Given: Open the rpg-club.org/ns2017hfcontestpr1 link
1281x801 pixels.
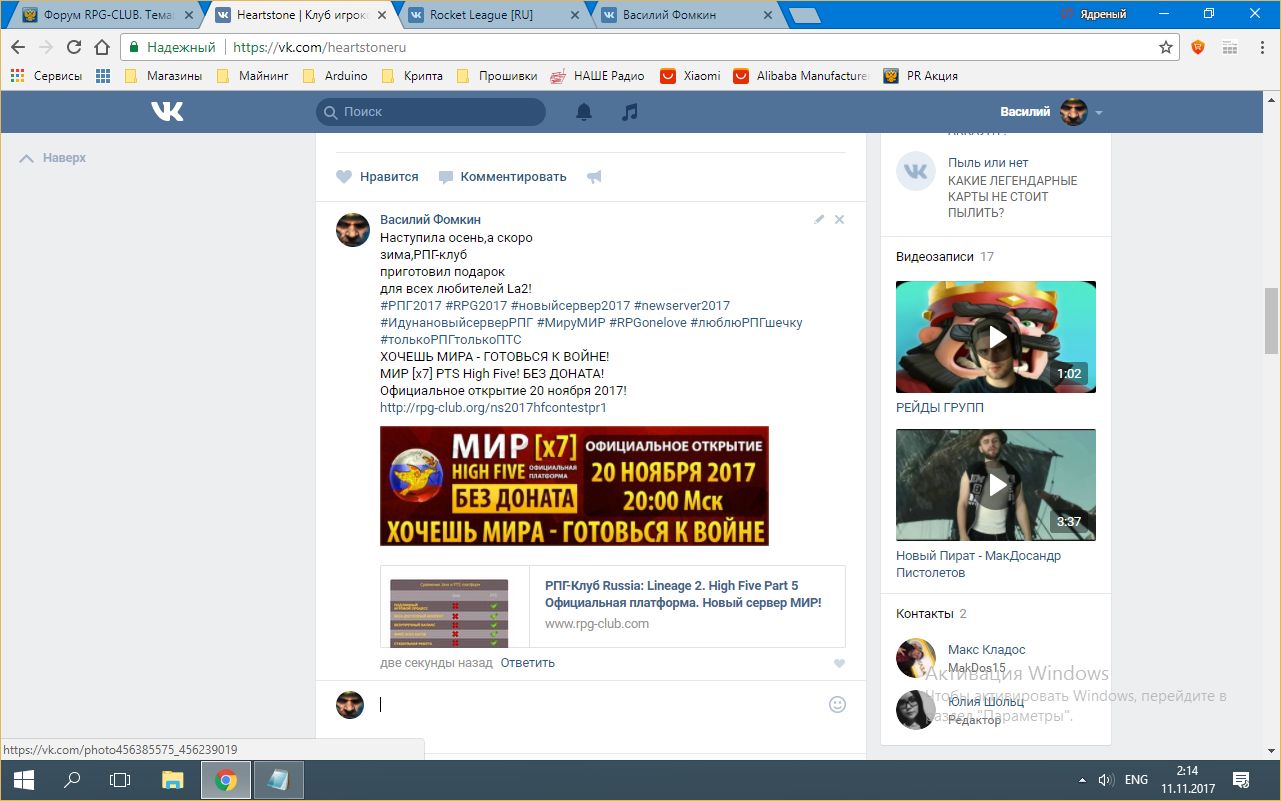Looking at the screenshot, I should pyautogui.click(x=493, y=408).
